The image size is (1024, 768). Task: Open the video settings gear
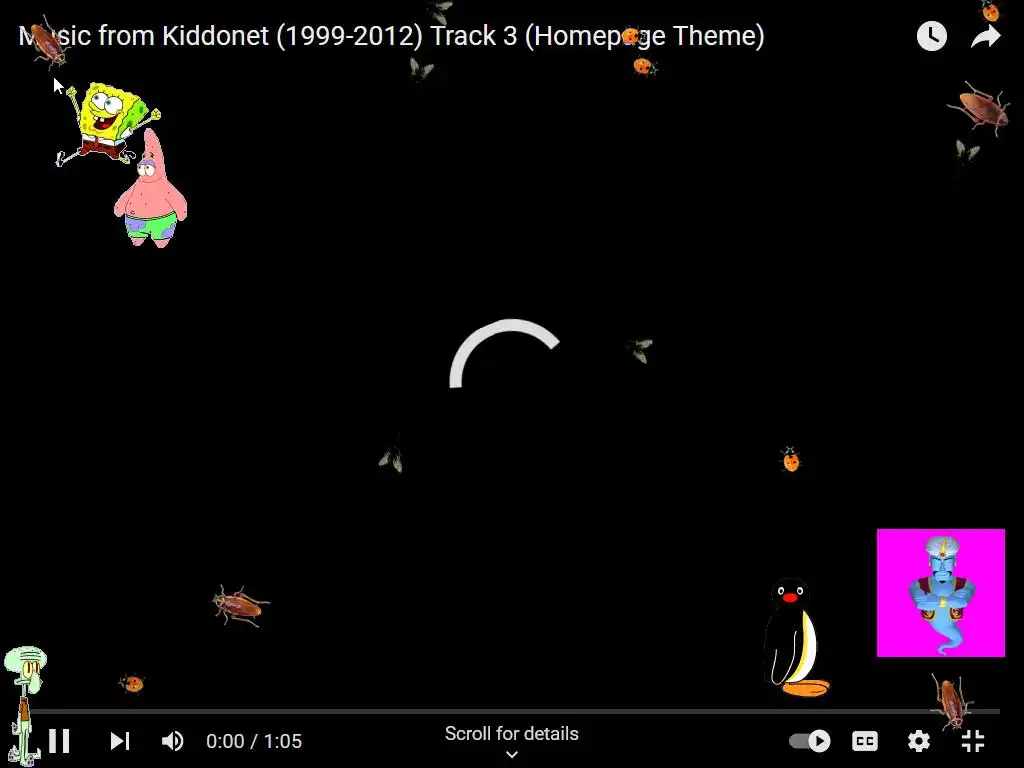(919, 741)
